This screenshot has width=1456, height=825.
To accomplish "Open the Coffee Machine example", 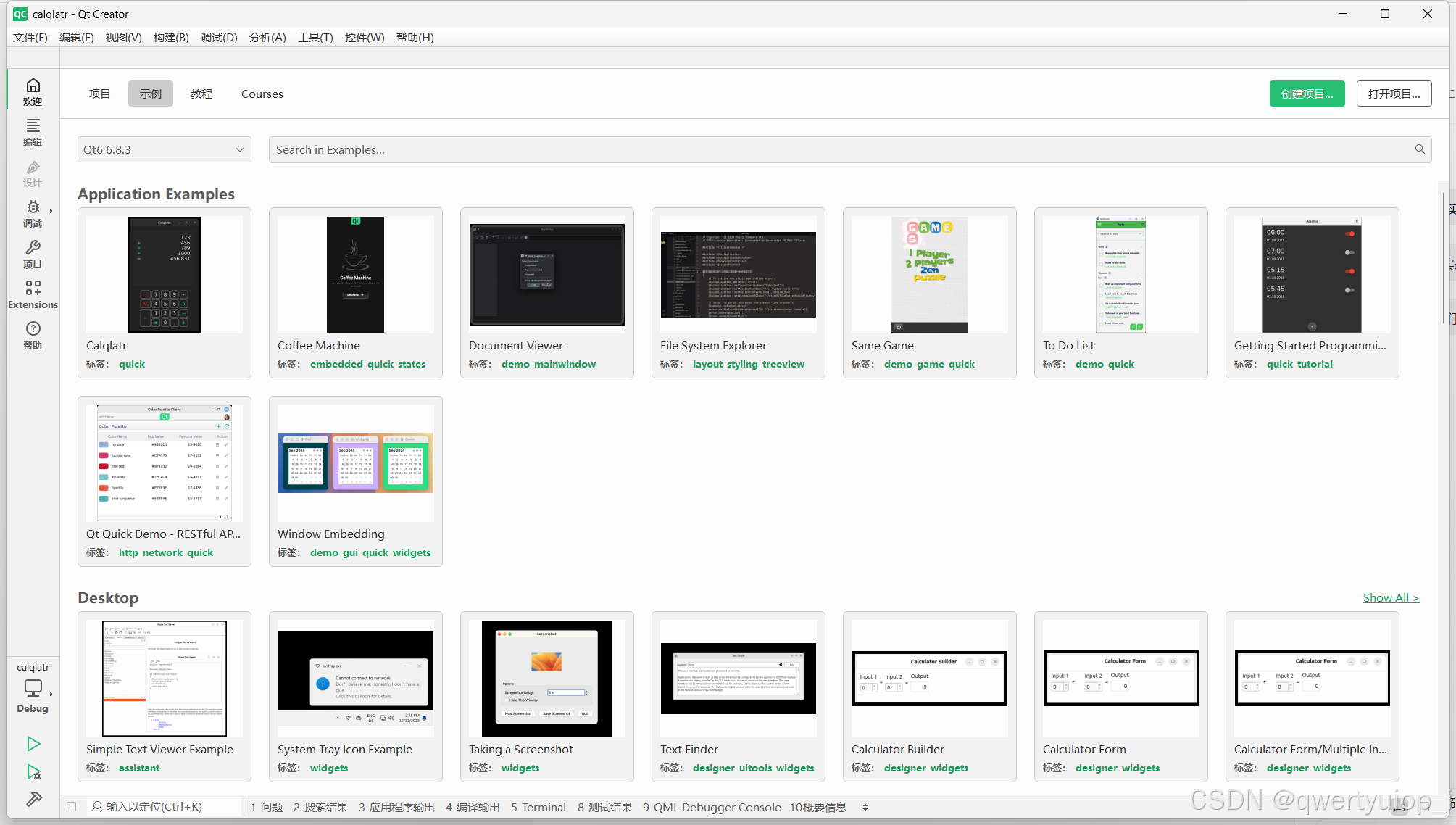I will click(x=356, y=293).
